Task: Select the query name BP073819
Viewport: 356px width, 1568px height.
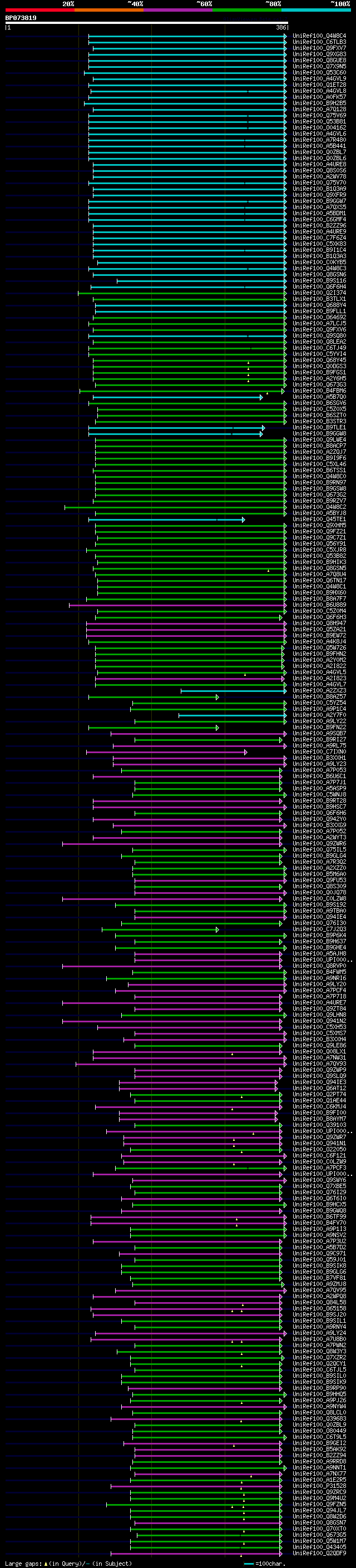Action: coord(21,18)
